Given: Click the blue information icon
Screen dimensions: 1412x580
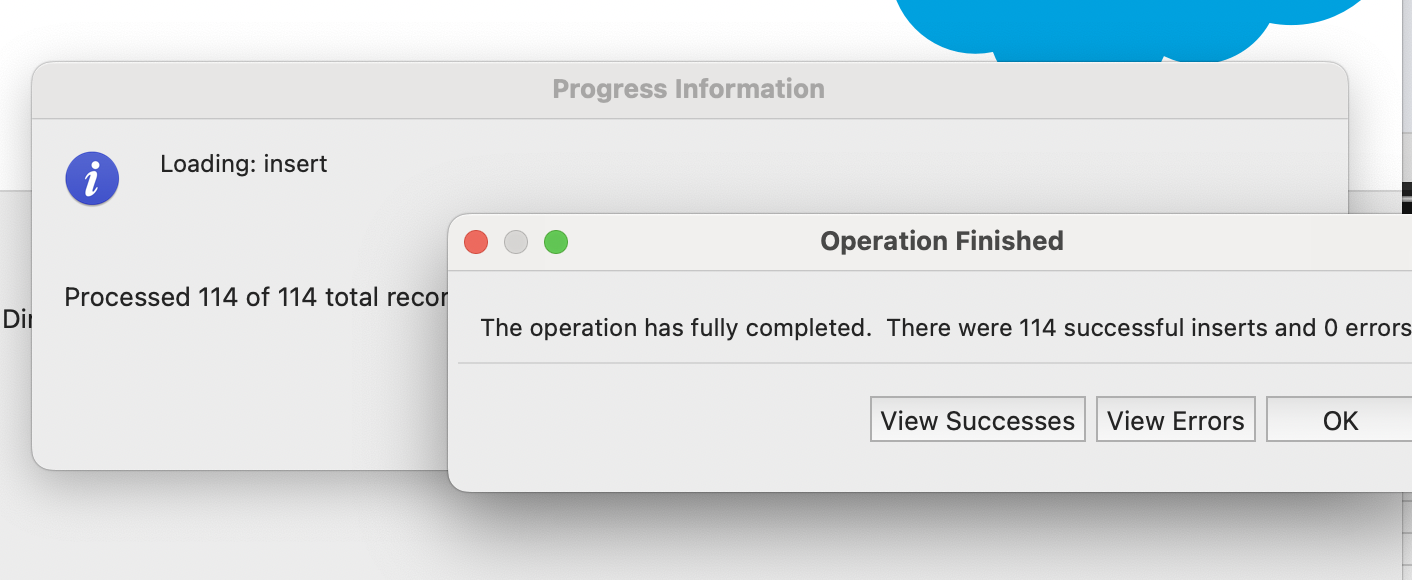Looking at the screenshot, I should coord(92,180).
